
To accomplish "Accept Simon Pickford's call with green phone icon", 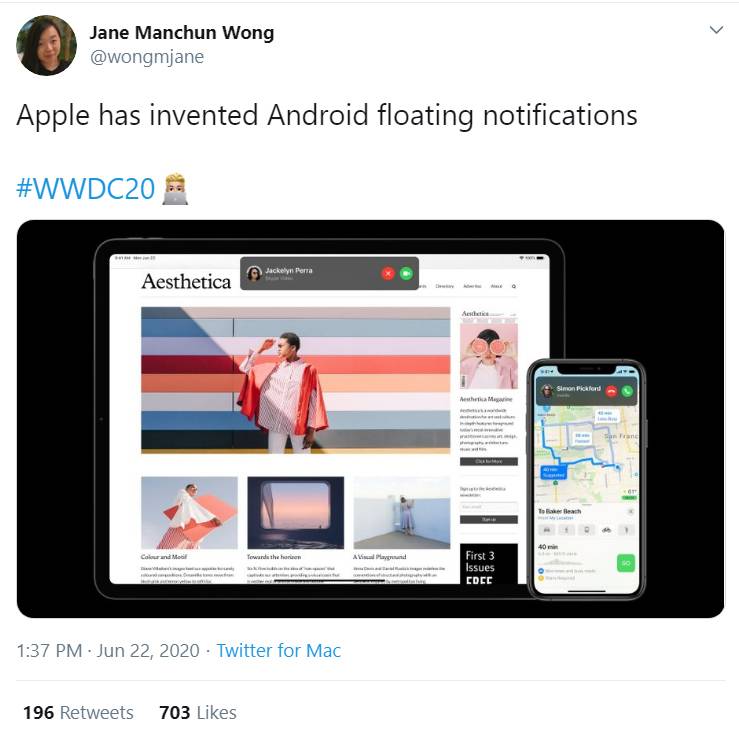I will [x=627, y=391].
